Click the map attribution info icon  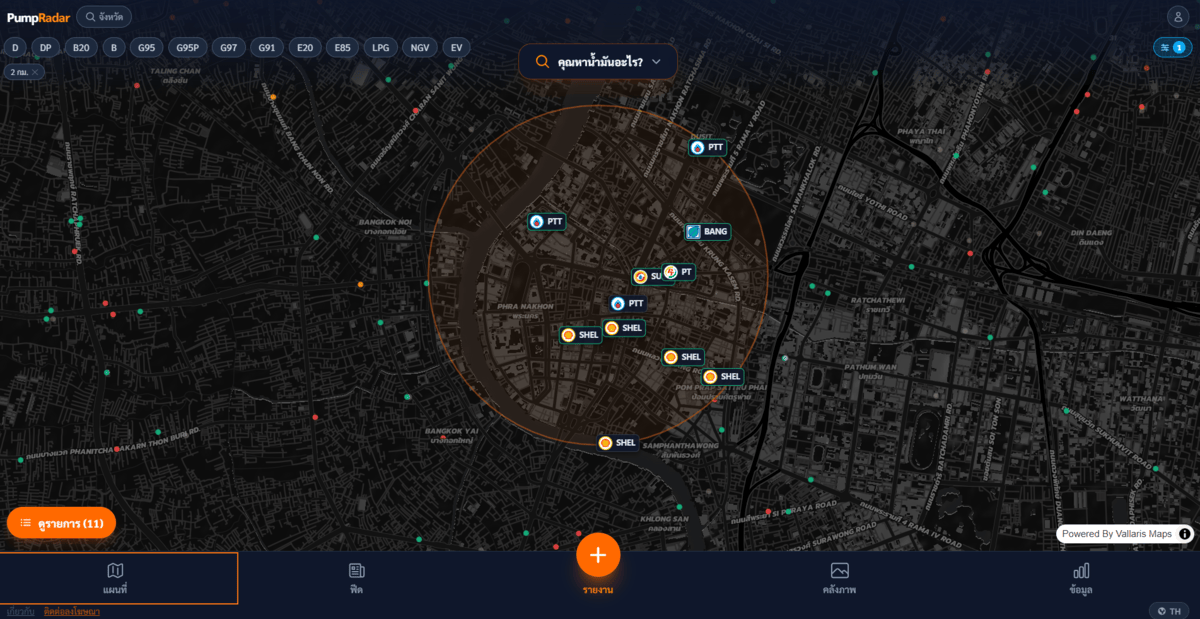pos(1185,534)
